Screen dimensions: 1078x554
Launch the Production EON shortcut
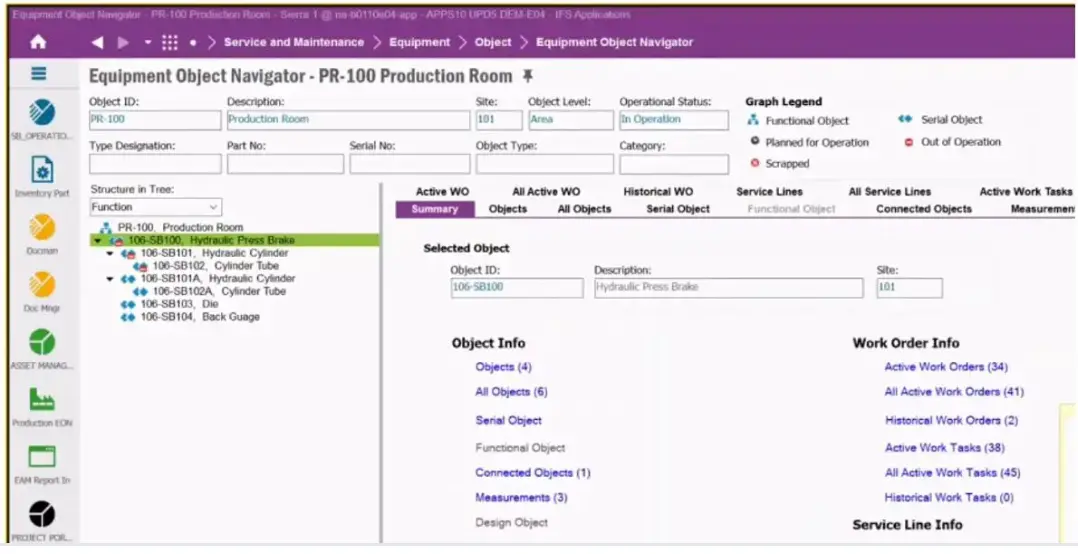tap(41, 401)
